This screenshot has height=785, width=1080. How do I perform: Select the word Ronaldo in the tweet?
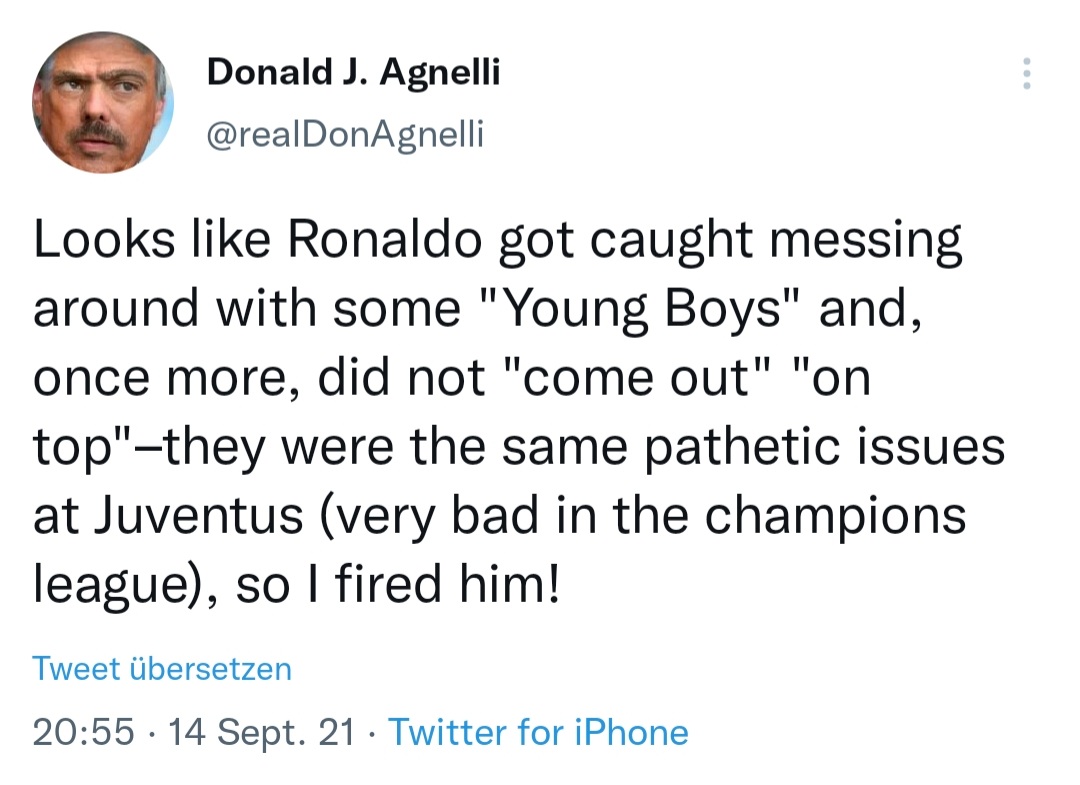384,239
